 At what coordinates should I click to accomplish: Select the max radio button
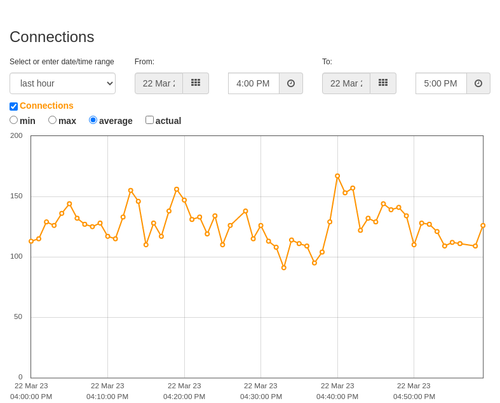pyautogui.click(x=52, y=120)
